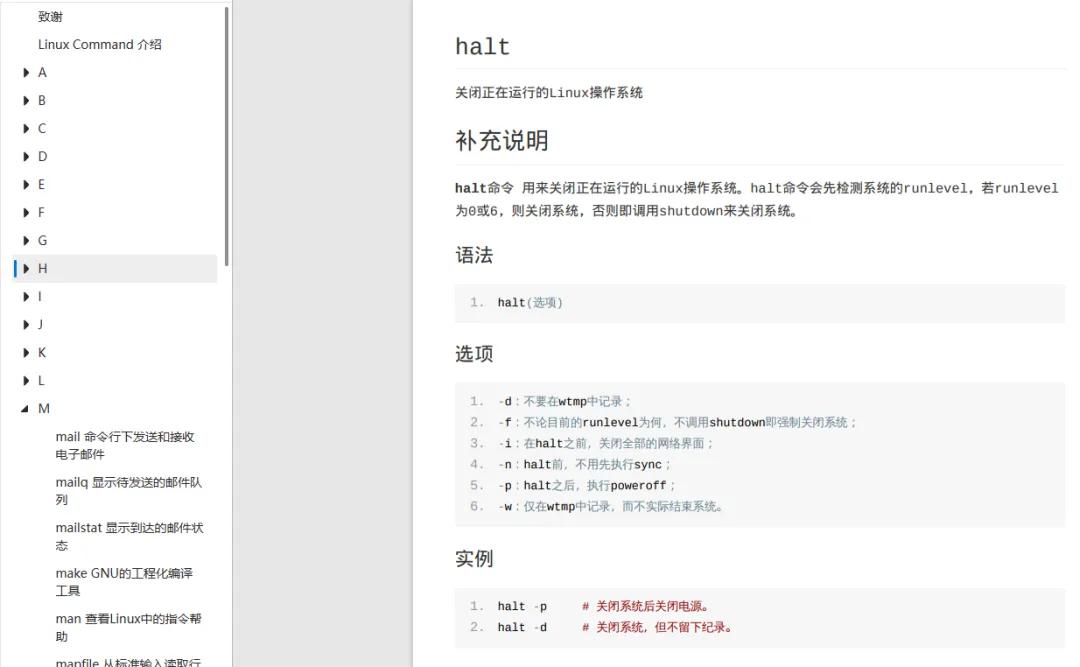Select the L entry label
Viewport: 1080px width, 667px height.
coord(41,380)
